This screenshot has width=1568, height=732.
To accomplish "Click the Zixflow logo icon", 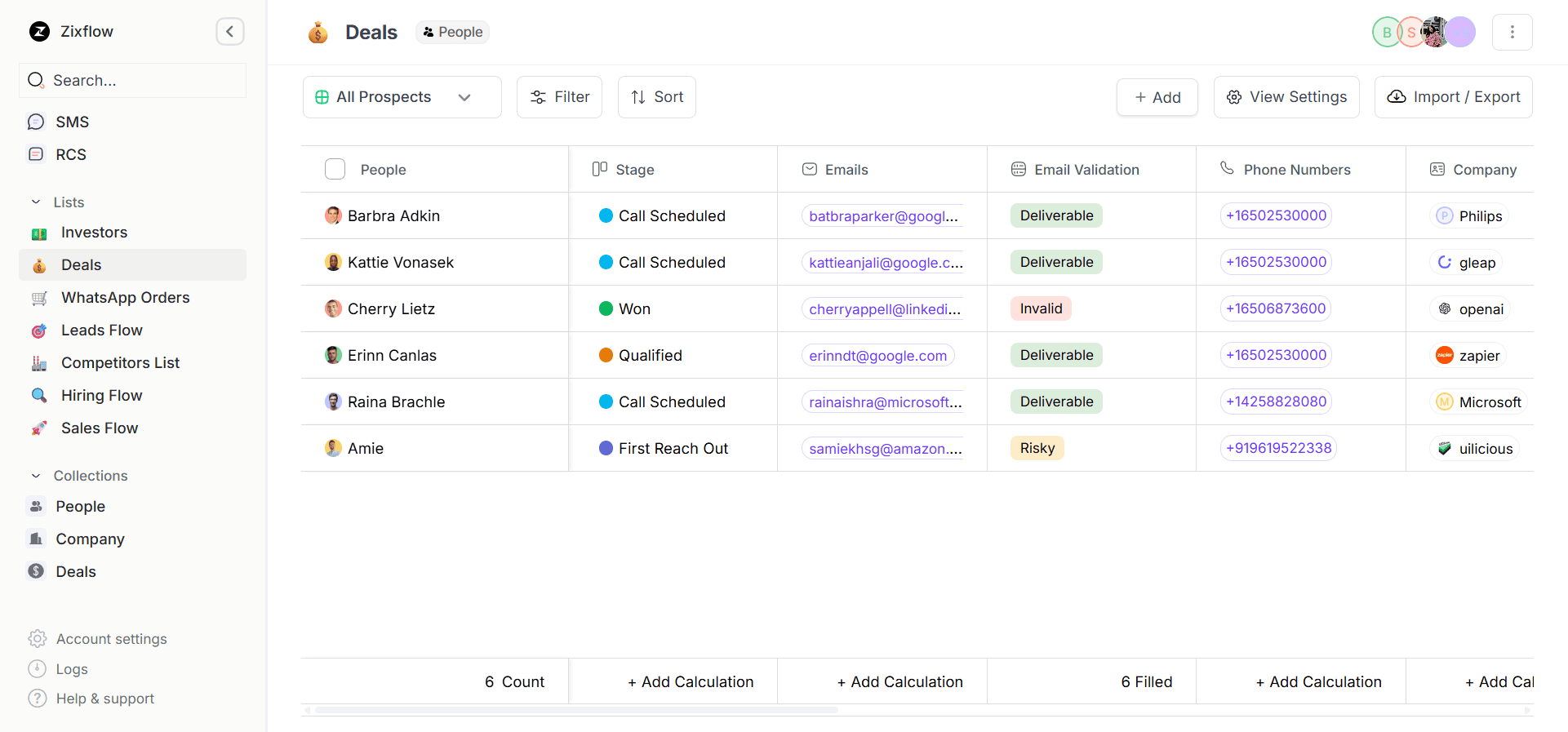I will tap(39, 32).
